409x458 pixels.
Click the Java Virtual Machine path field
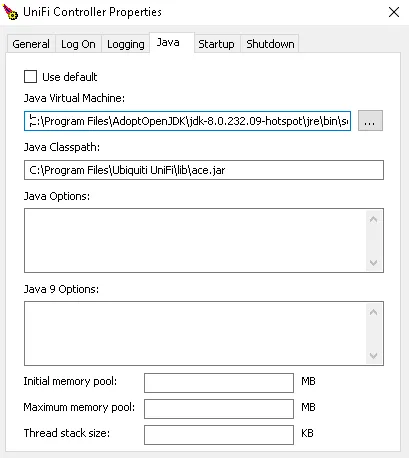click(187, 121)
